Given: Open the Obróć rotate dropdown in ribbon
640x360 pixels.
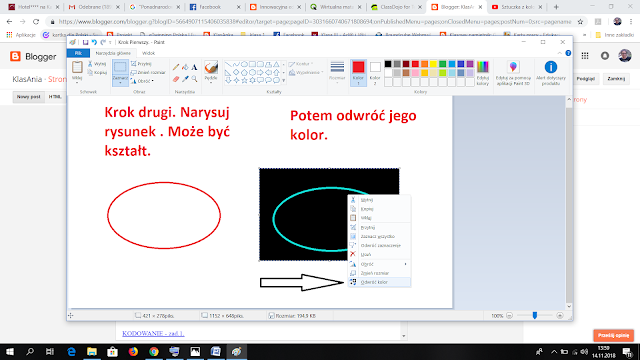Looking at the screenshot, I should (142, 81).
